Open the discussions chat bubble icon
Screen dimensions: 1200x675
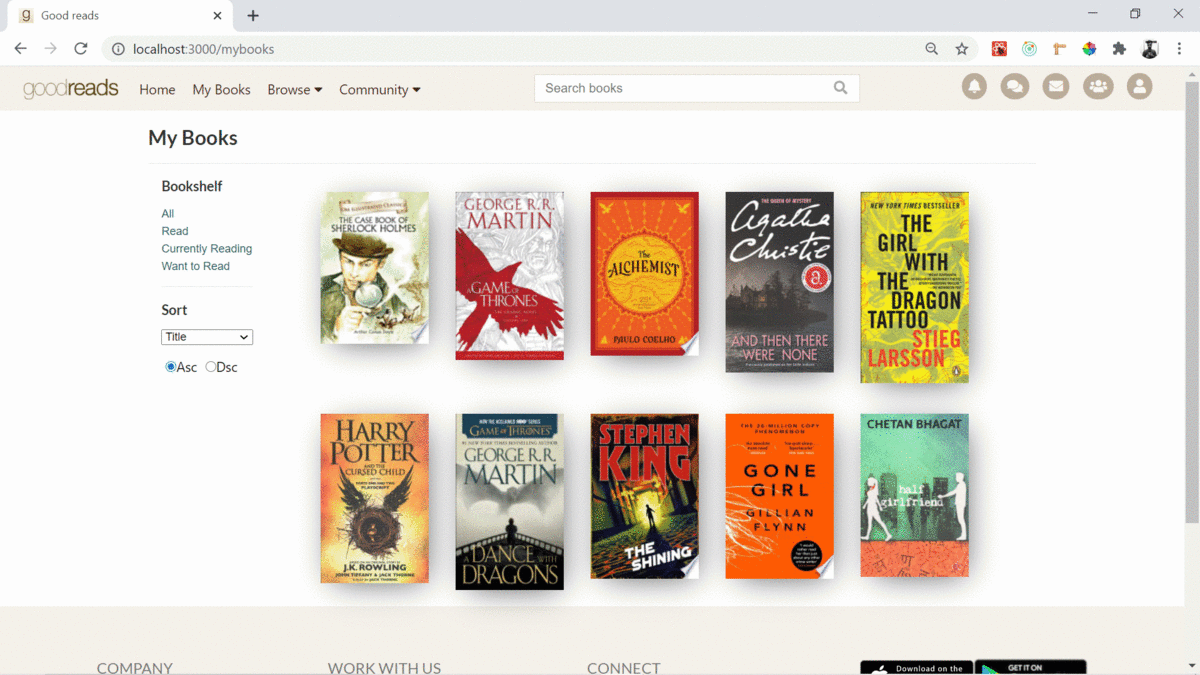pos(1015,87)
